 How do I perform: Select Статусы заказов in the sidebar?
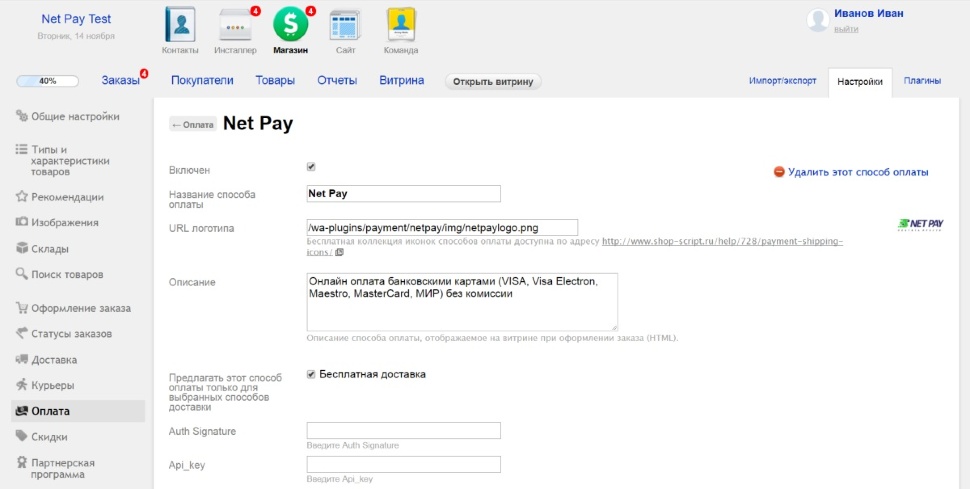72,334
